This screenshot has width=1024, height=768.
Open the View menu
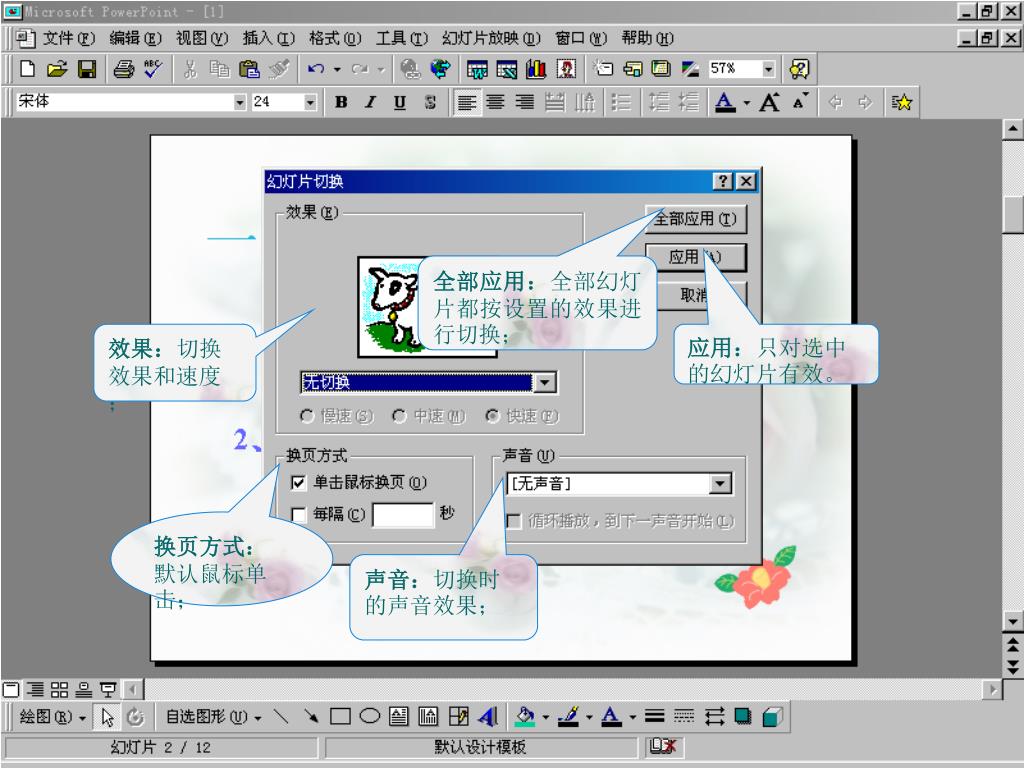[x=202, y=38]
